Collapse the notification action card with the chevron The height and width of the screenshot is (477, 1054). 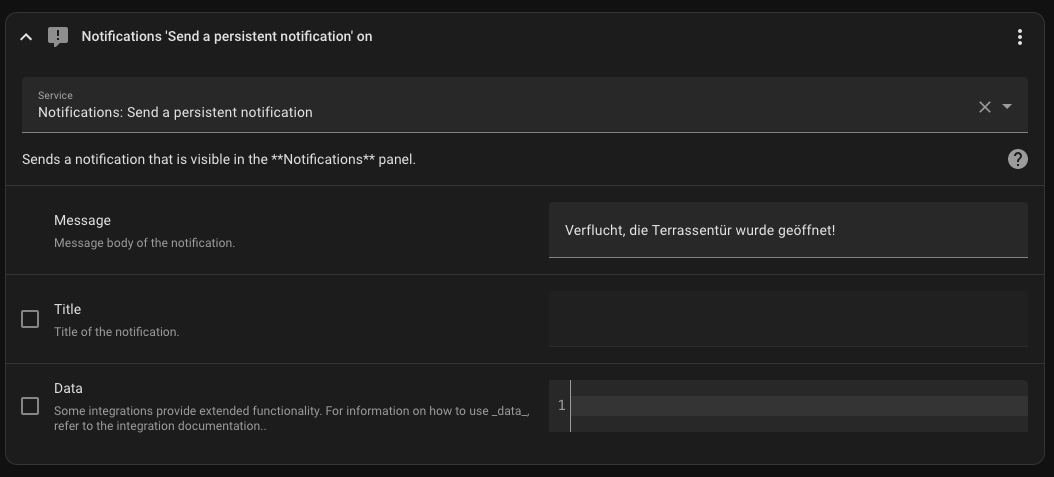tap(26, 37)
